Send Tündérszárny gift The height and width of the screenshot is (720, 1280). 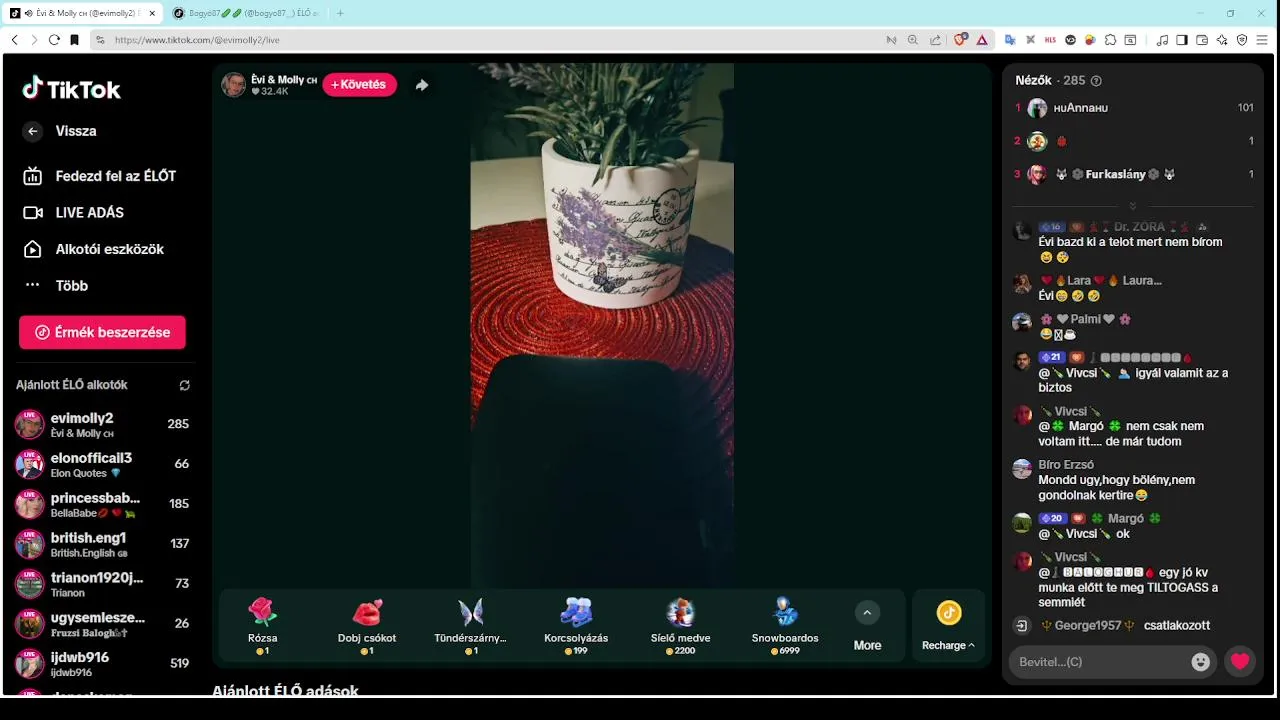[x=470, y=626]
